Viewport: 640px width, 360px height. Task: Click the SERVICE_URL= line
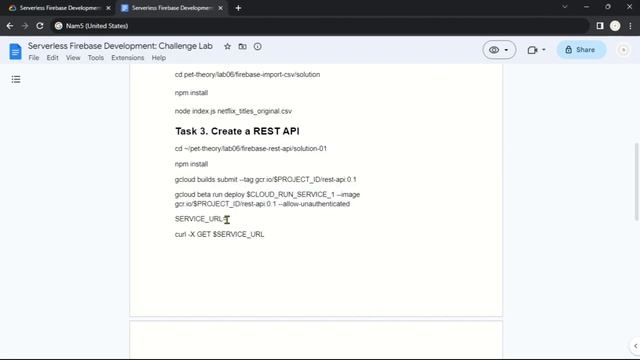point(200,219)
